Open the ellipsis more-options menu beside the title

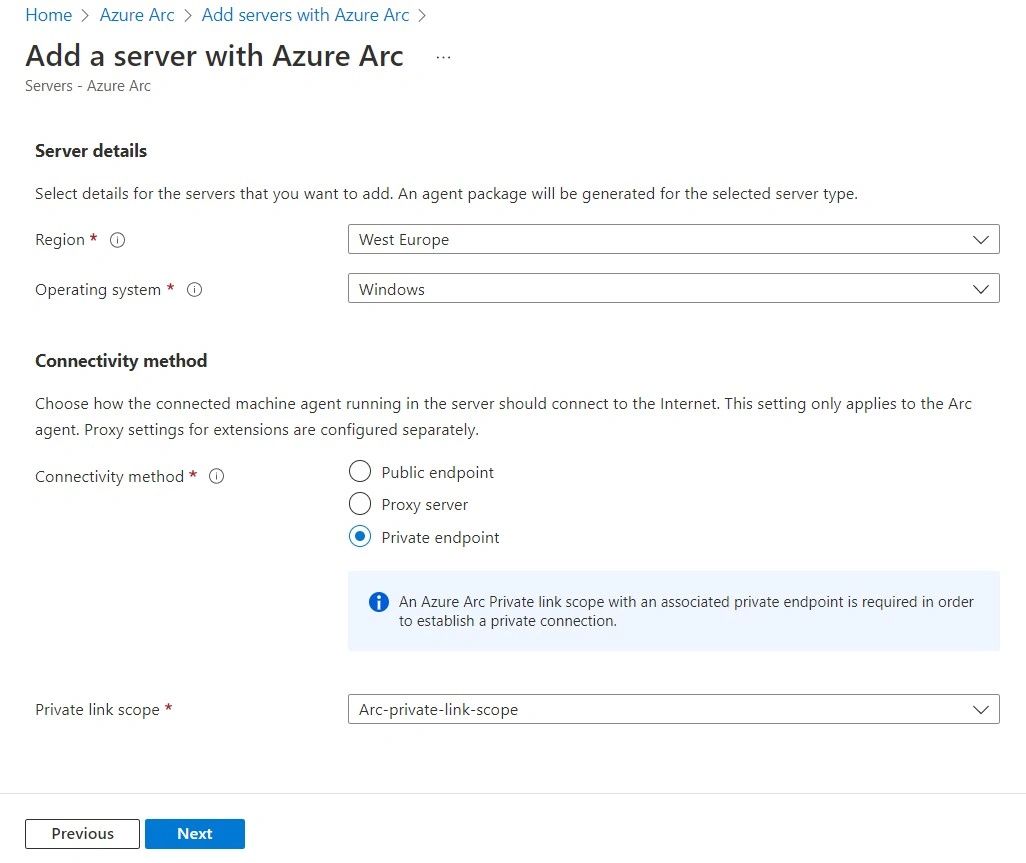click(x=443, y=58)
